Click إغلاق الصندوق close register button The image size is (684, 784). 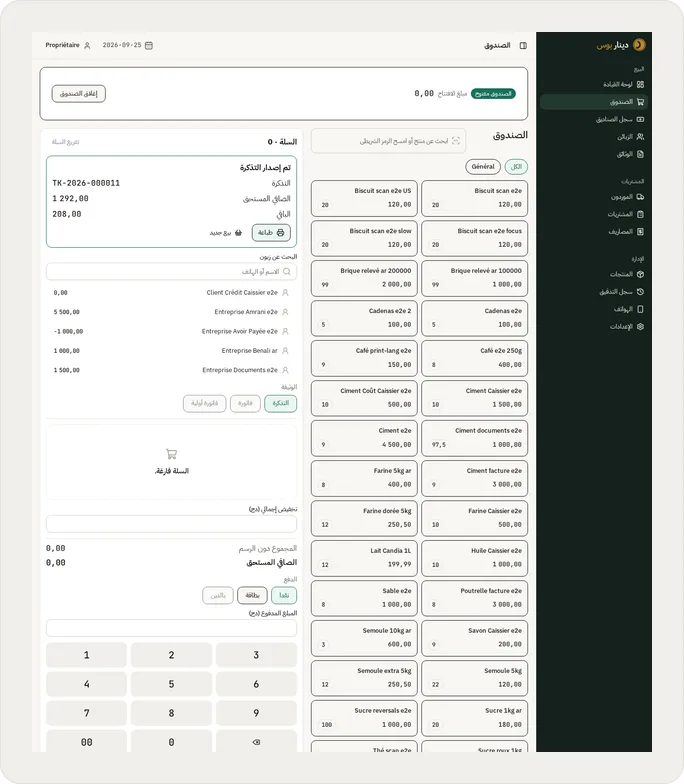coord(78,94)
